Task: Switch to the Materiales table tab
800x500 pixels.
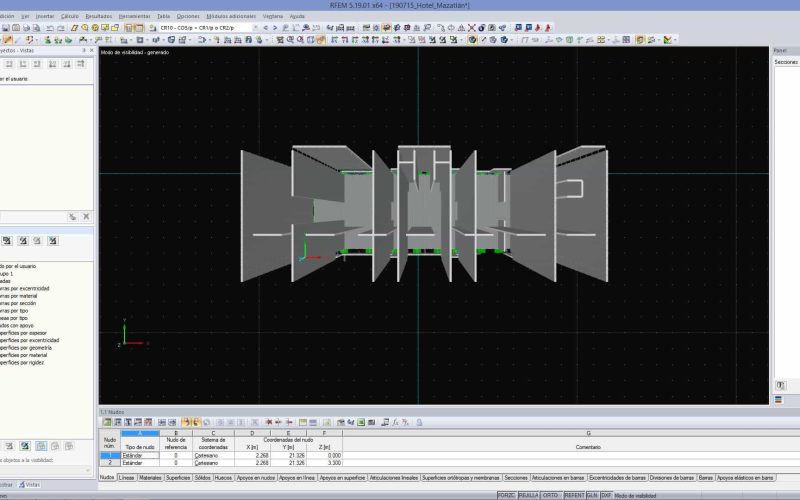Action: [x=151, y=478]
